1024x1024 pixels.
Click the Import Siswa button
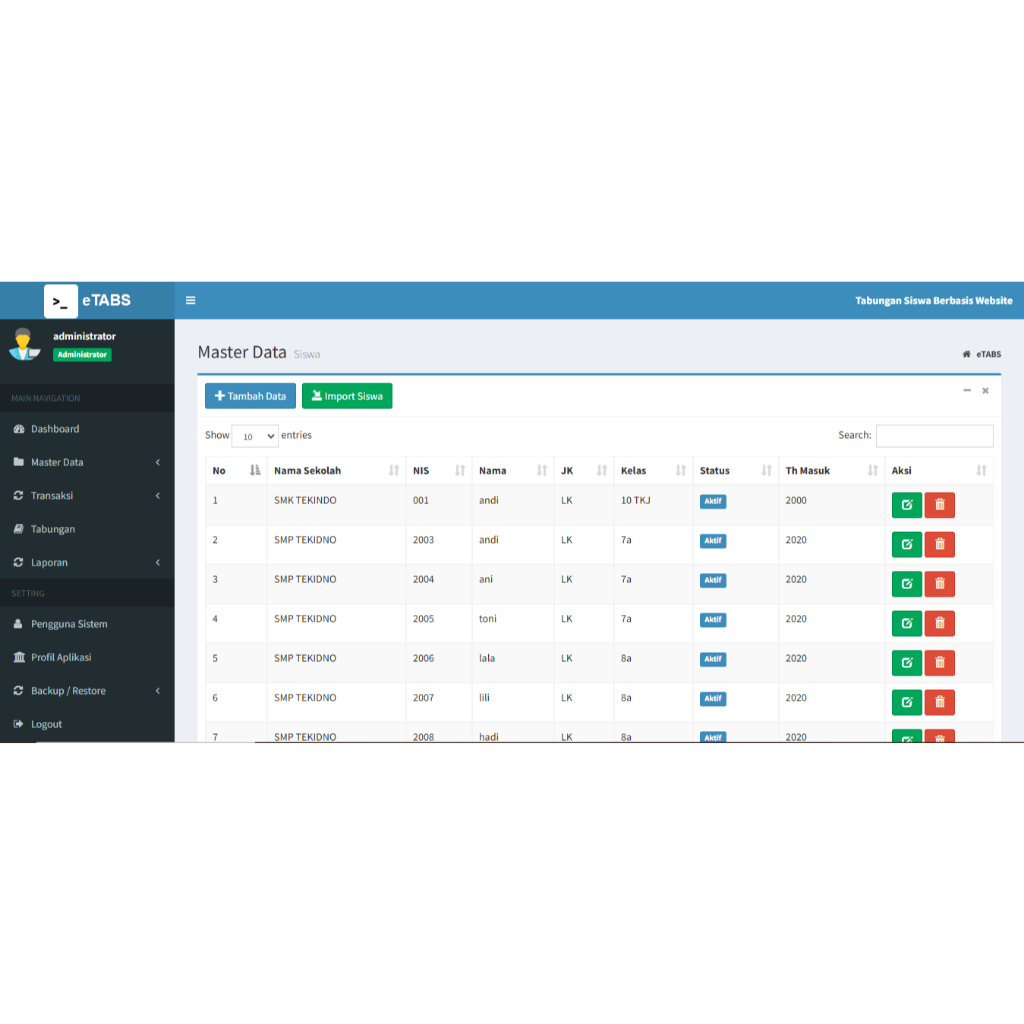coord(347,396)
